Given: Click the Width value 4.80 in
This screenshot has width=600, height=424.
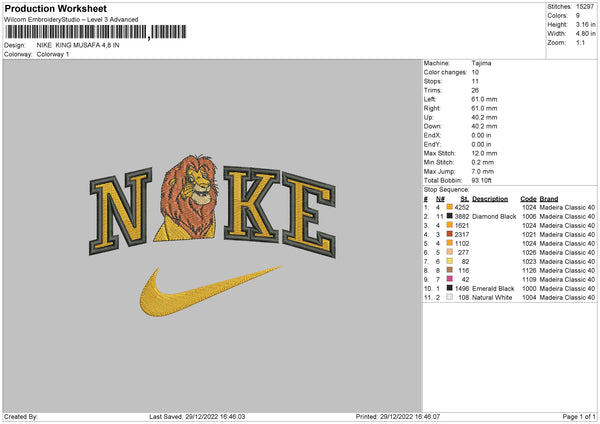Looking at the screenshot, I should 585,34.
